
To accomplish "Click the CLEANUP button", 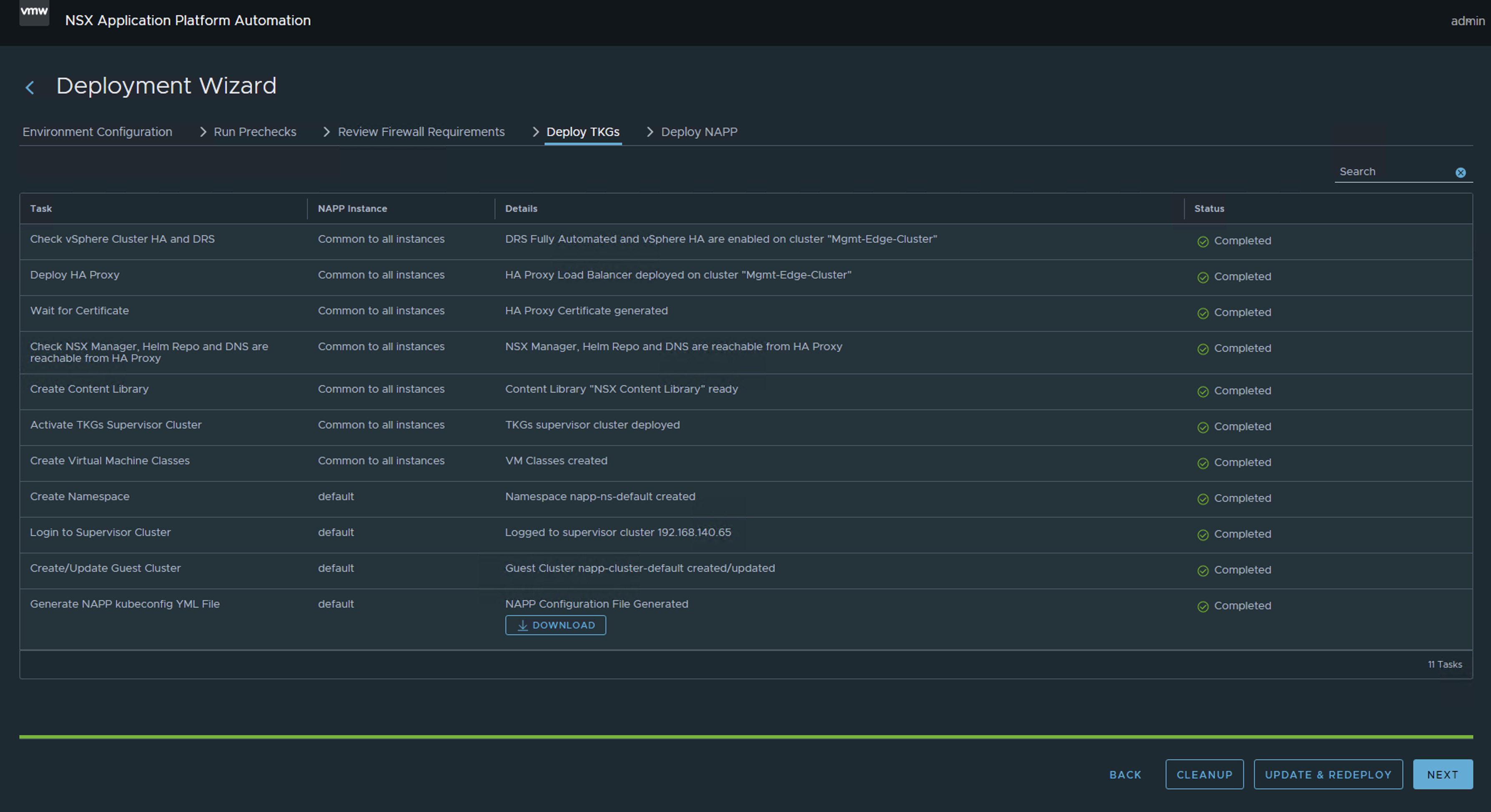I will [1204, 774].
